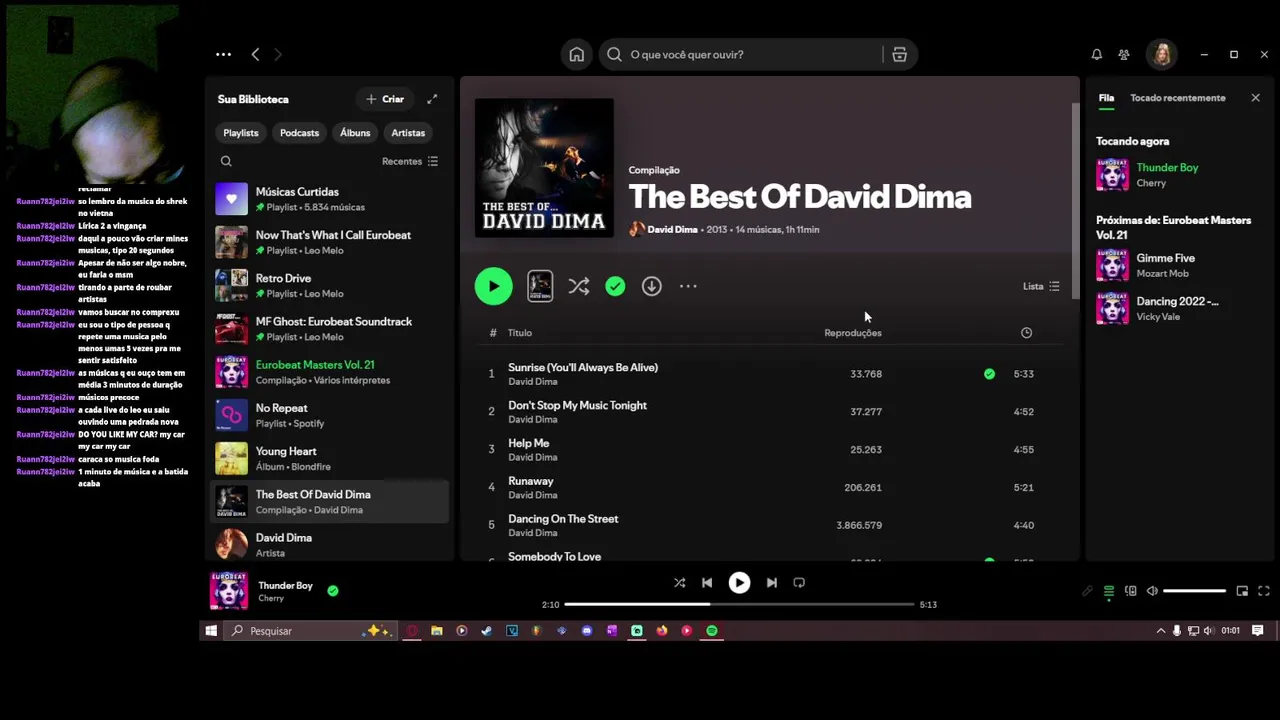Filter the library by Artistas
Viewport: 1280px width, 720px height.
(x=408, y=133)
